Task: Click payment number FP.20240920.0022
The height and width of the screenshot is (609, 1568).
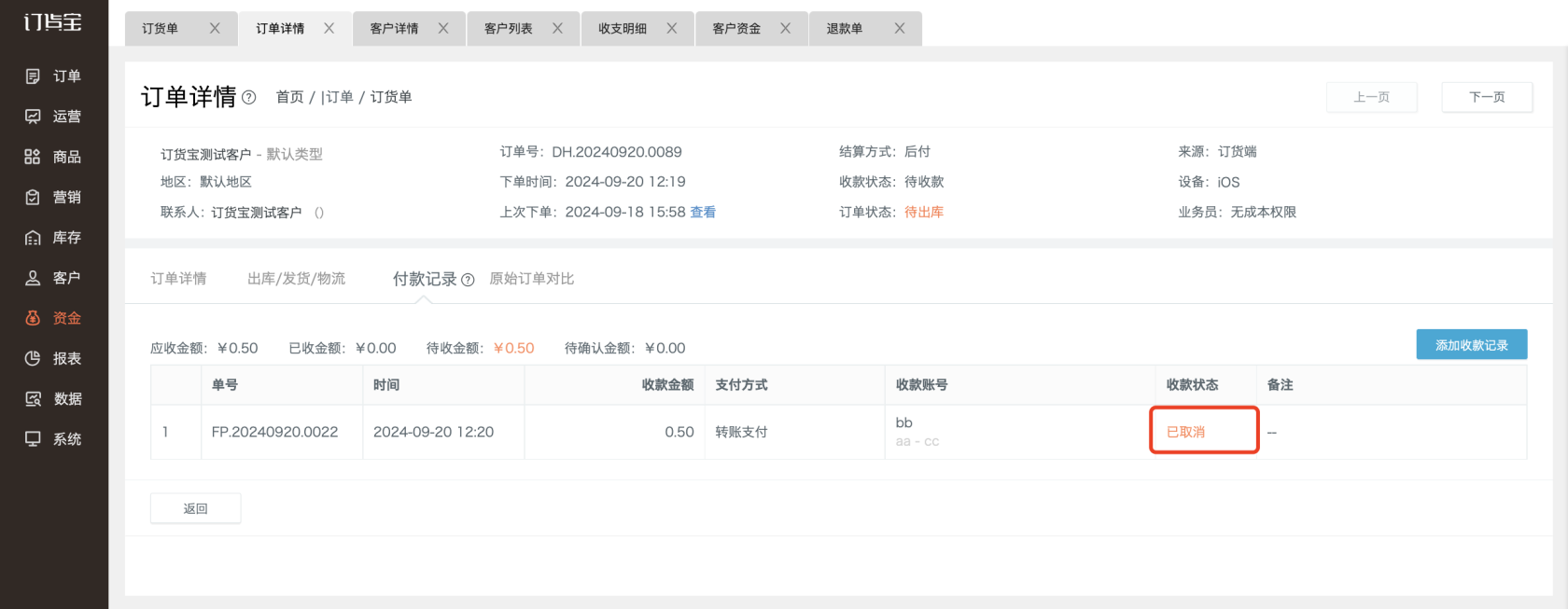Action: (x=274, y=432)
